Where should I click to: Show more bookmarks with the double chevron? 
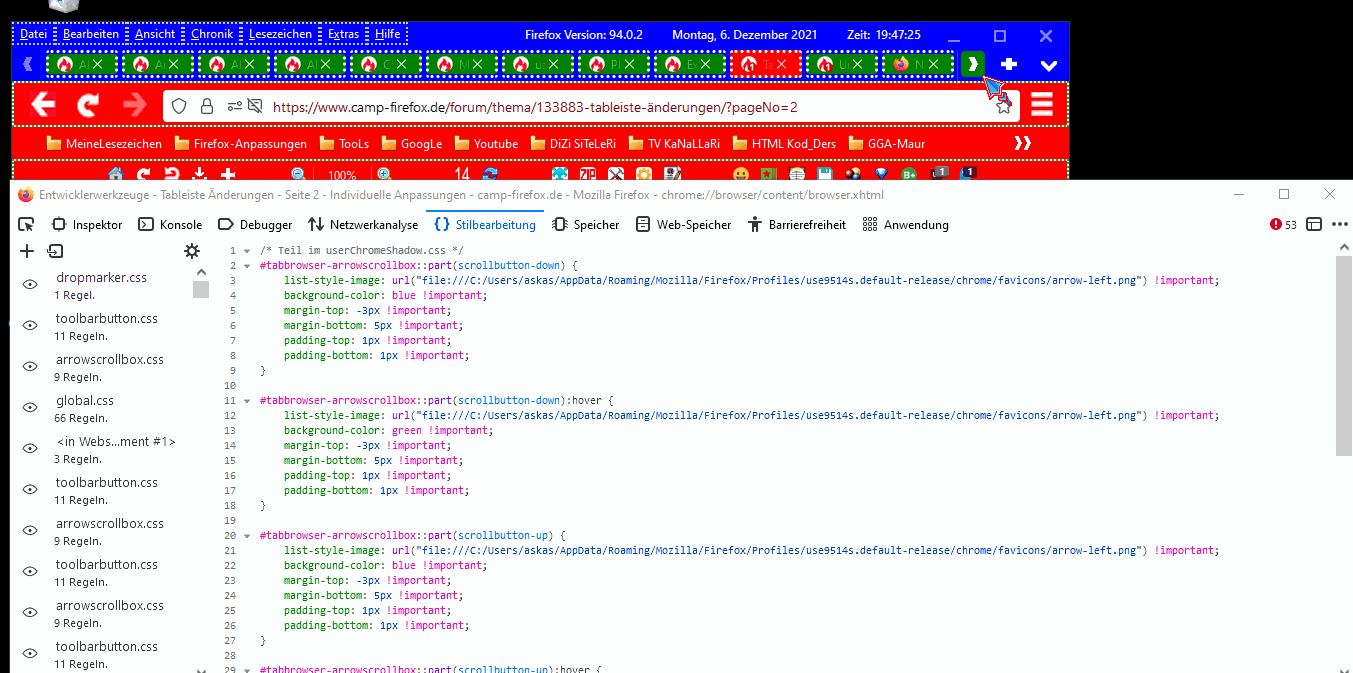1022,143
